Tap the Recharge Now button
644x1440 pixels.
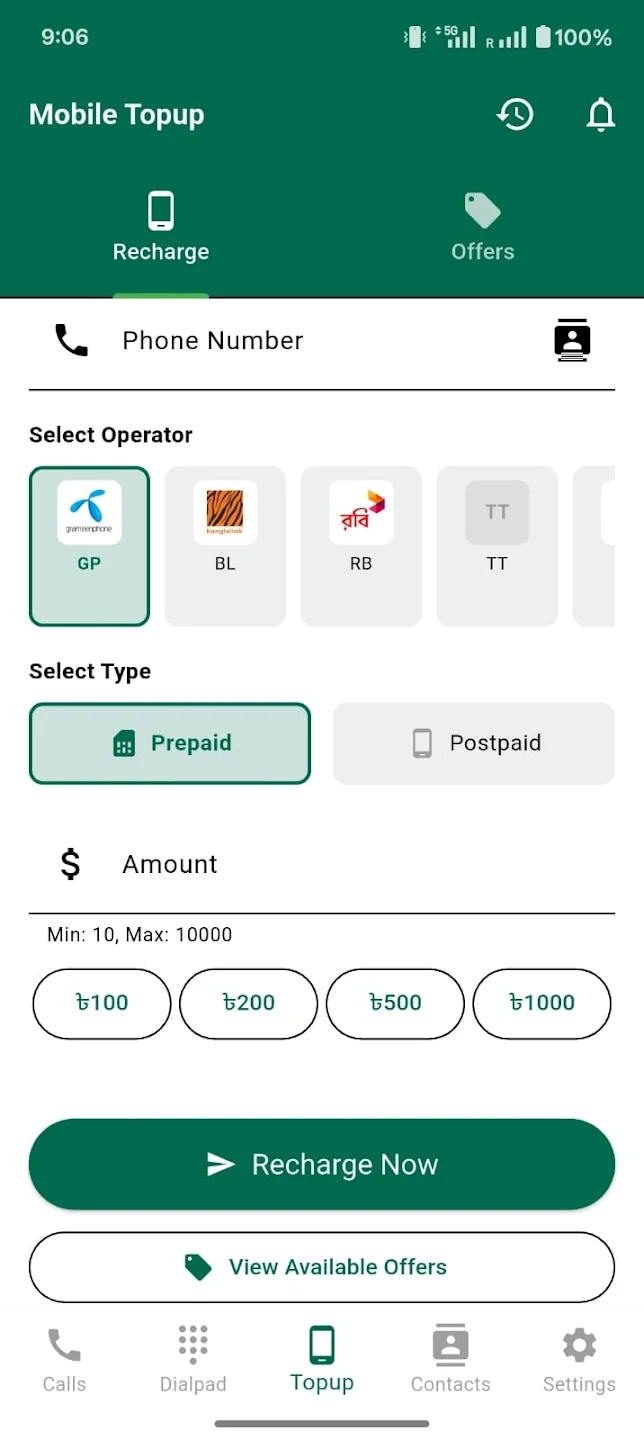coord(322,1163)
